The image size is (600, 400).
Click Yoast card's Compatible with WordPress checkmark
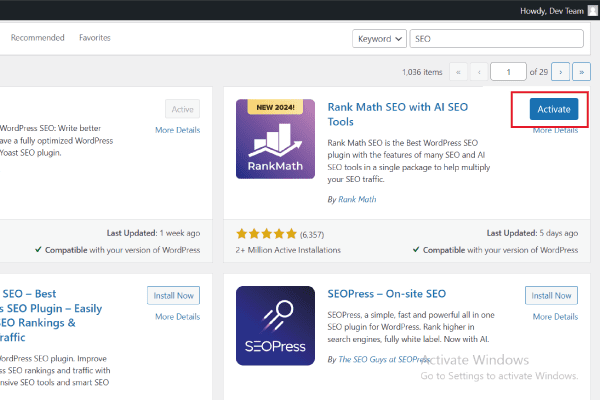pos(38,250)
